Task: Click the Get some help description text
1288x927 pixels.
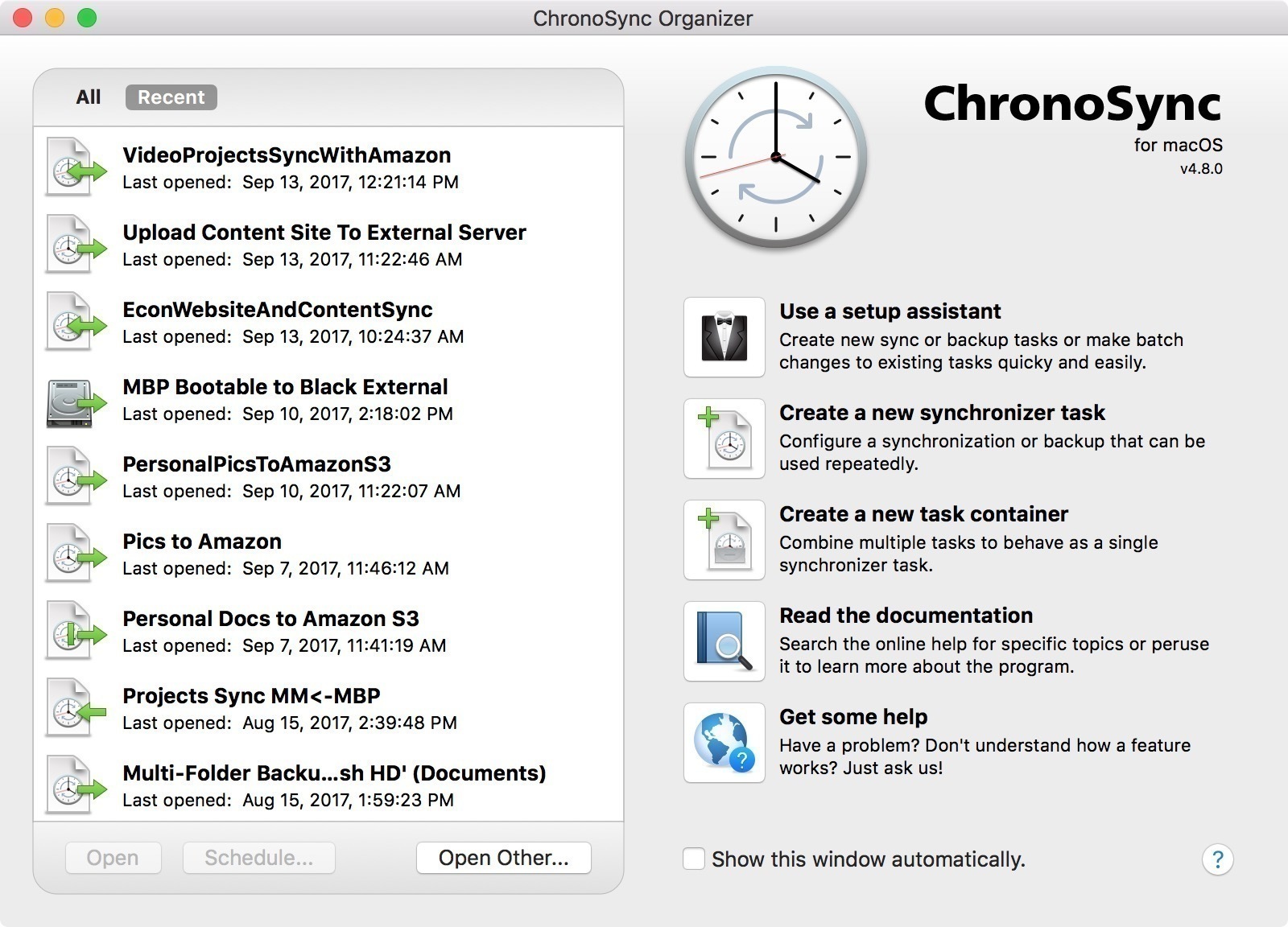Action: click(x=985, y=756)
